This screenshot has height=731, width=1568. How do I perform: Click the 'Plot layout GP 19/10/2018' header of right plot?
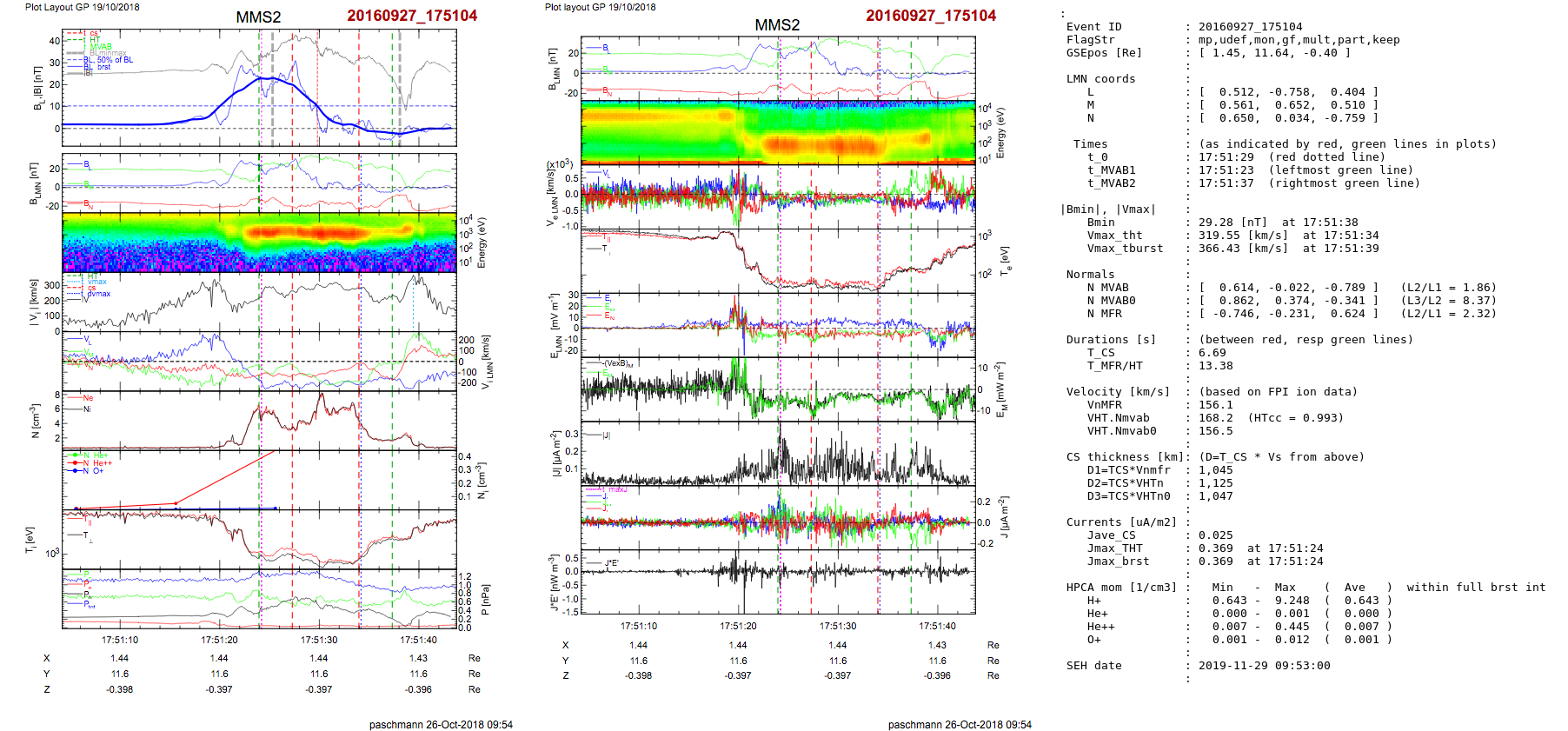tap(601, 7)
